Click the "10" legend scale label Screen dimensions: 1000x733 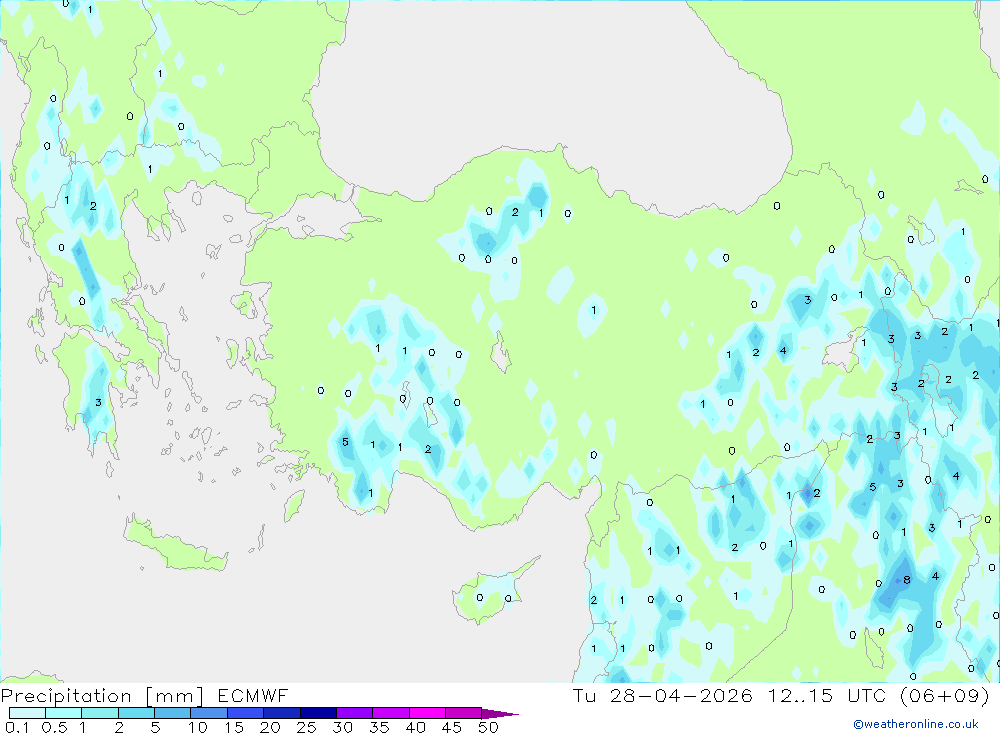[x=198, y=727]
